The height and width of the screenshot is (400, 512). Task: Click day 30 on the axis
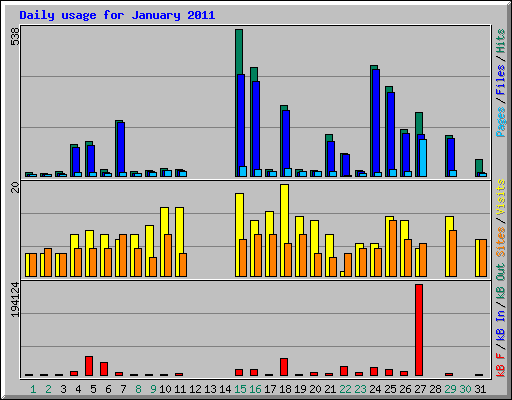pyautogui.click(x=465, y=389)
